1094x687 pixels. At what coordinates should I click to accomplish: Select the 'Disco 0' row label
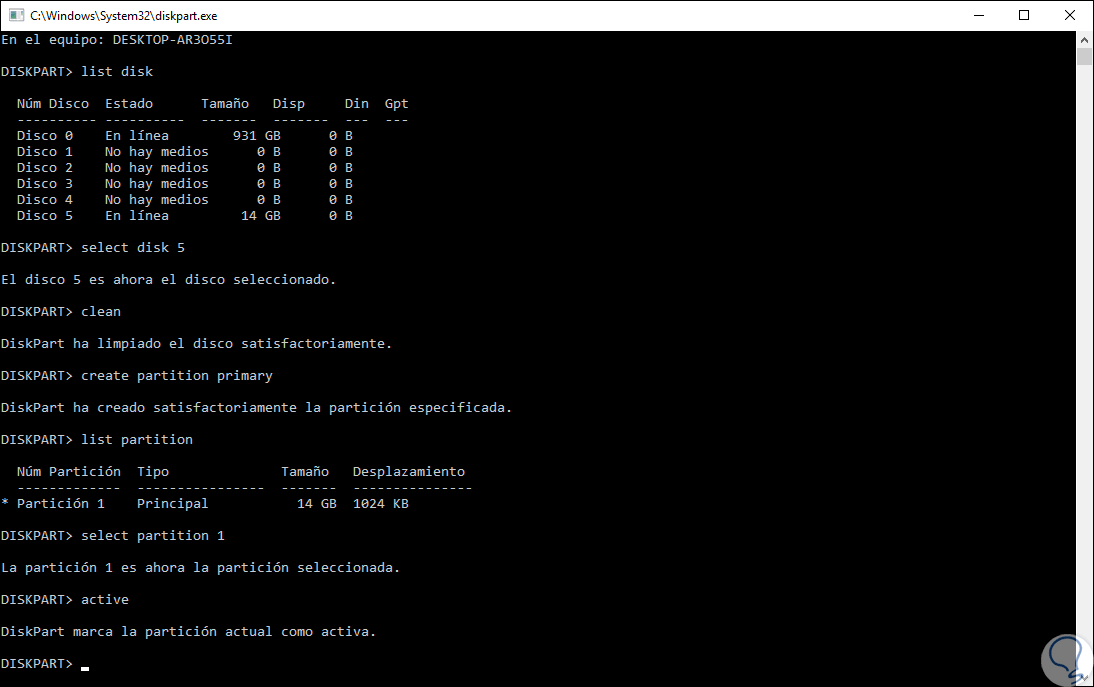(x=45, y=136)
